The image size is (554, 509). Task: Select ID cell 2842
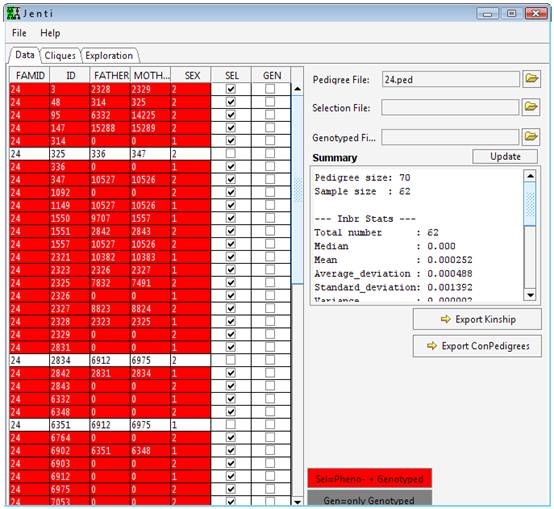pos(70,373)
